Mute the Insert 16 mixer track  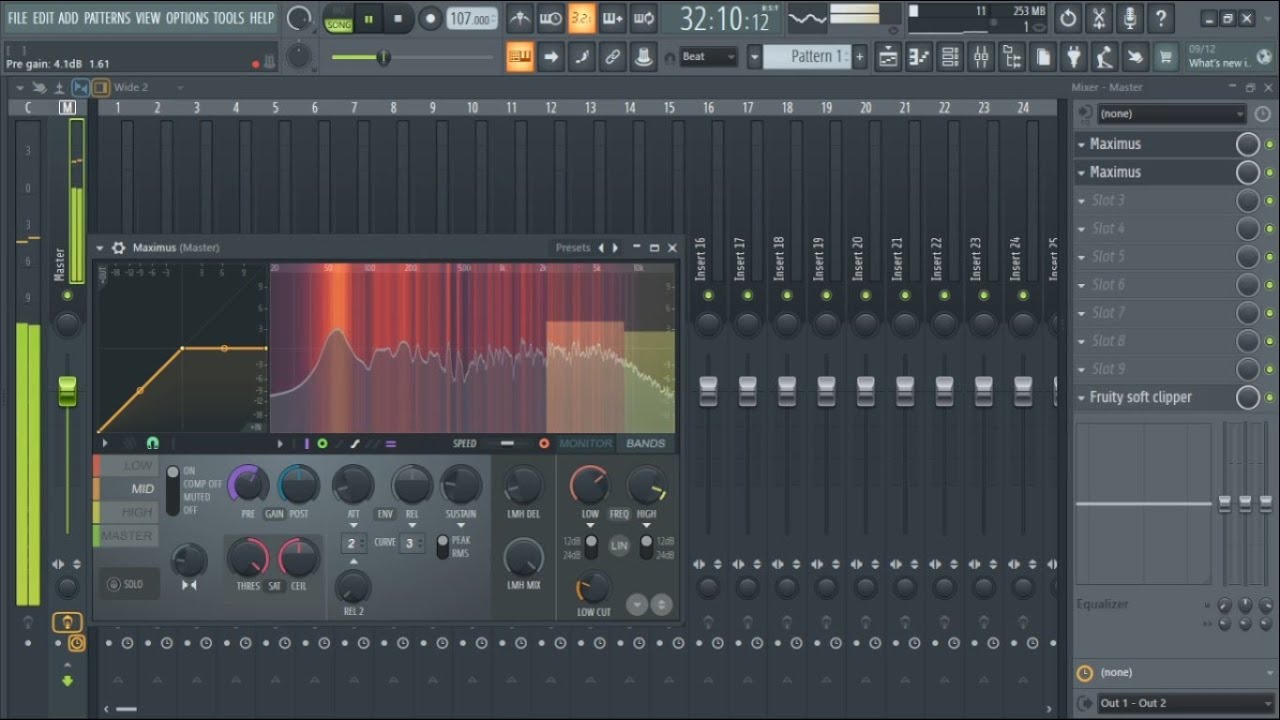[x=708, y=296]
